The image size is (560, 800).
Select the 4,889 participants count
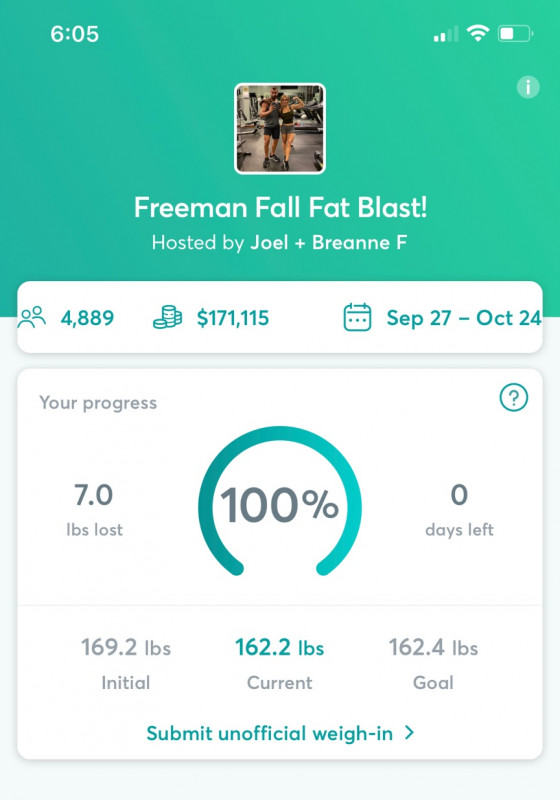pyautogui.click(x=87, y=318)
